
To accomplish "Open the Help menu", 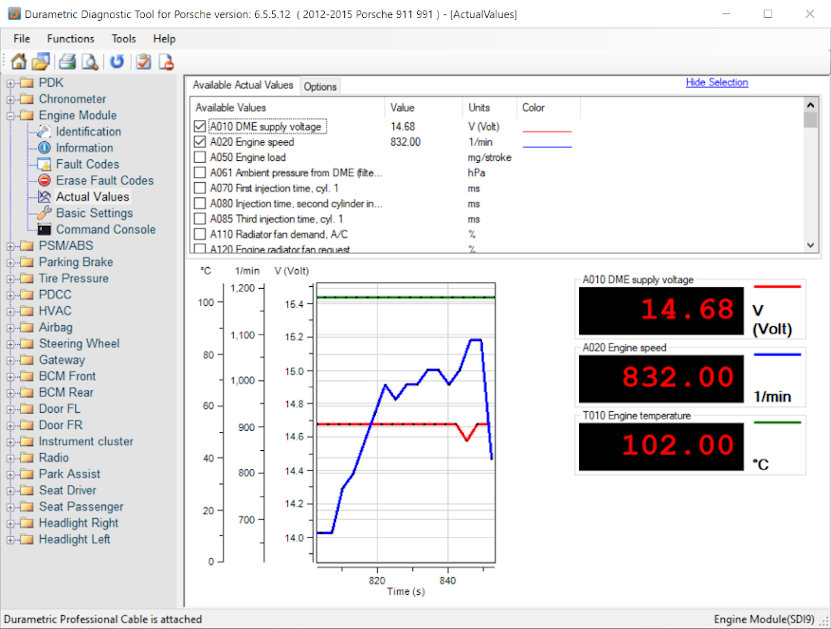I will coord(164,39).
